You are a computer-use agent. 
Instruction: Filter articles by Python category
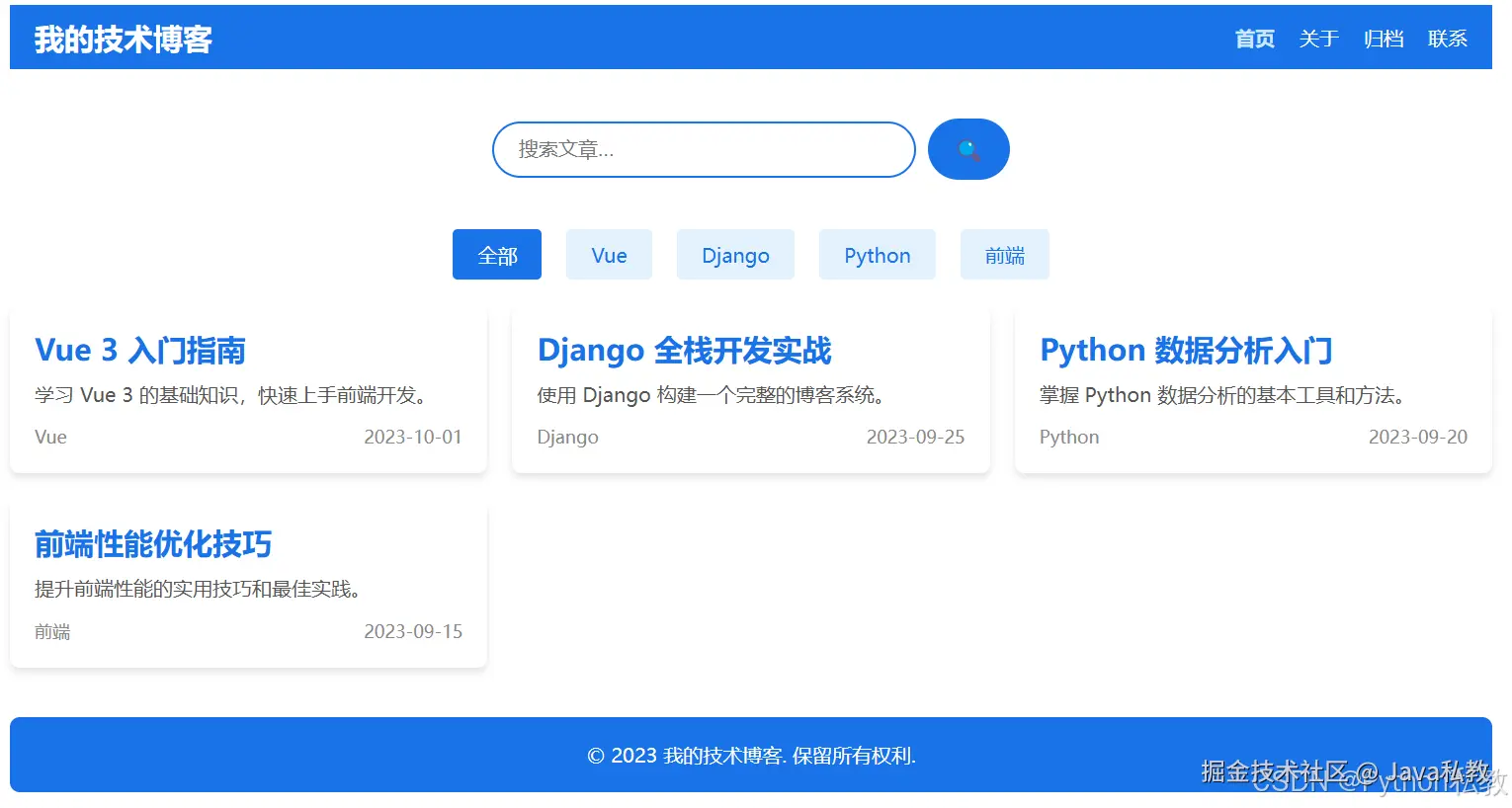pos(877,254)
